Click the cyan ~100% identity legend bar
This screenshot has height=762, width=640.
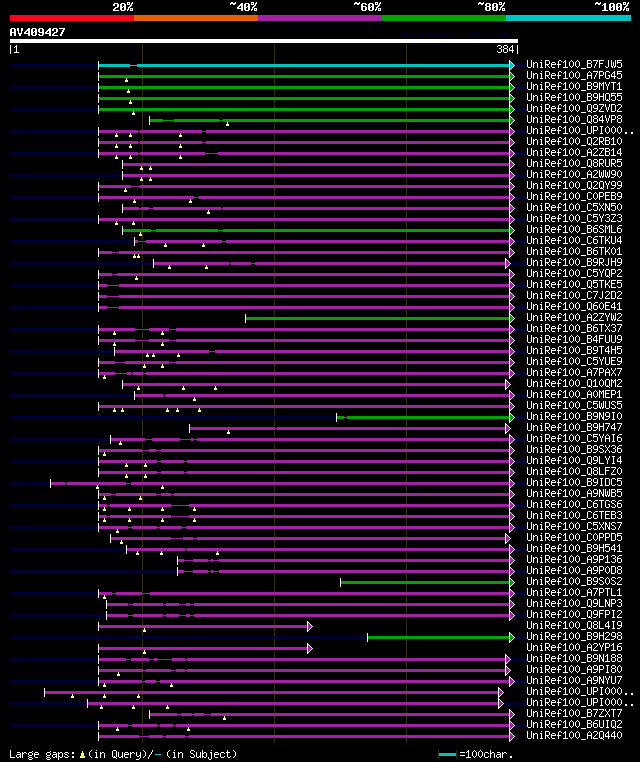[x=568, y=18]
